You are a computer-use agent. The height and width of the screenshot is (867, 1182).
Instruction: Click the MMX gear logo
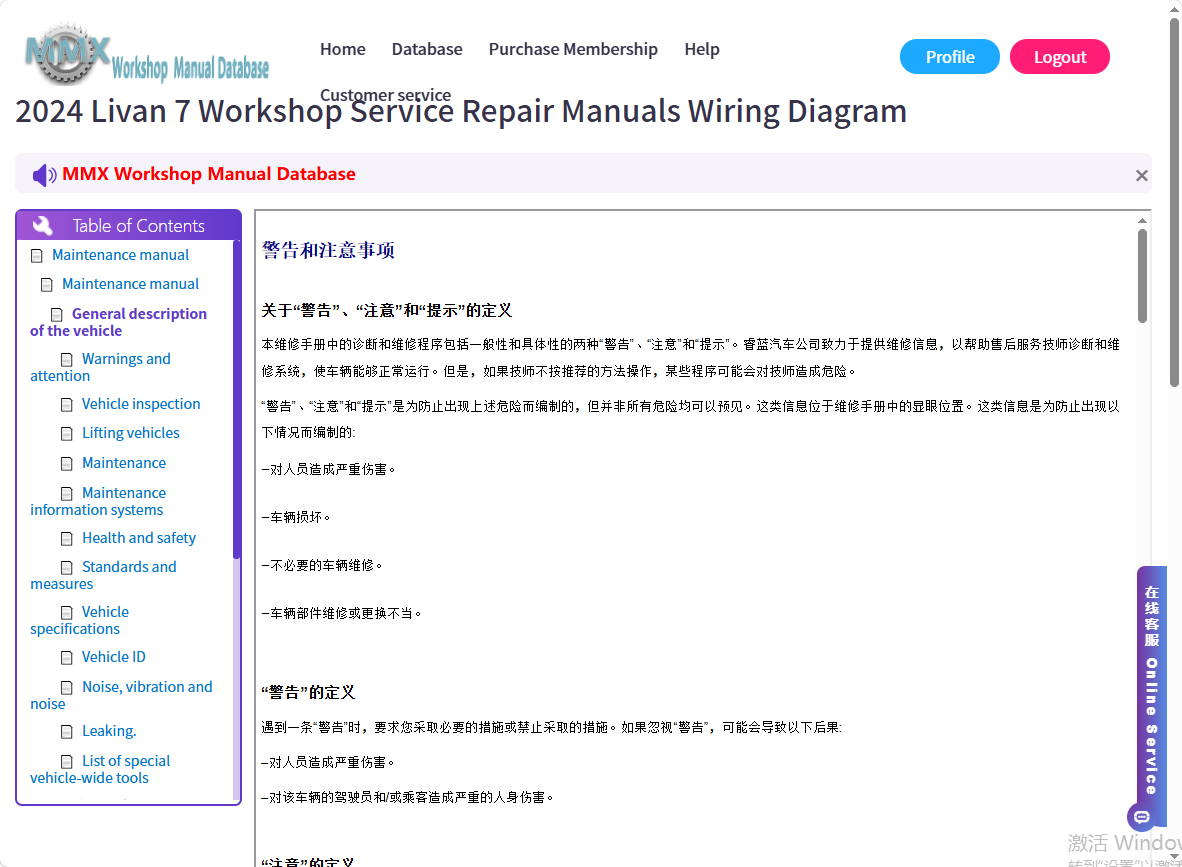pyautogui.click(x=66, y=53)
